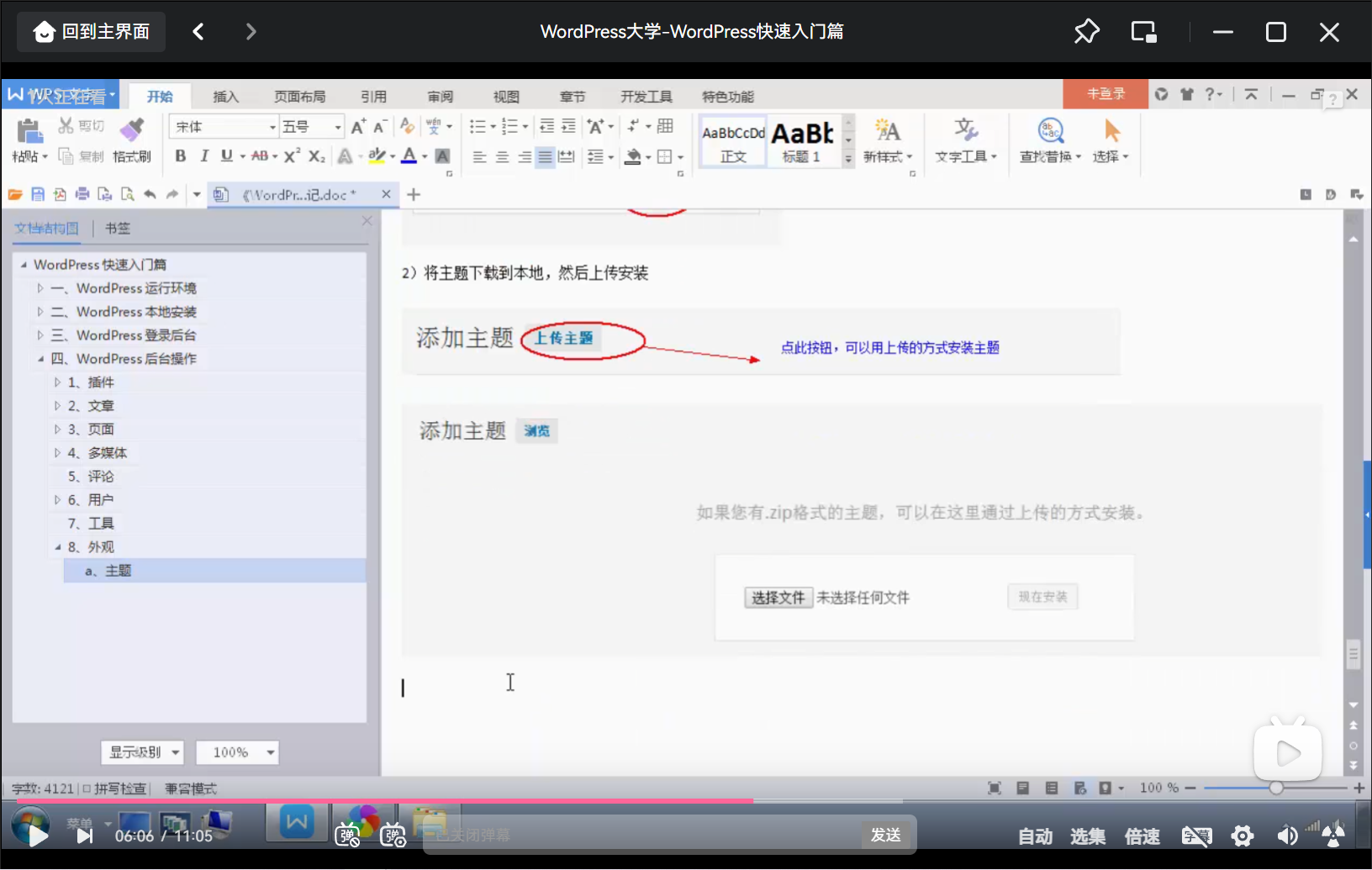Click the video progress bar
Image resolution: width=1372 pixels, height=870 pixels.
[x=686, y=801]
